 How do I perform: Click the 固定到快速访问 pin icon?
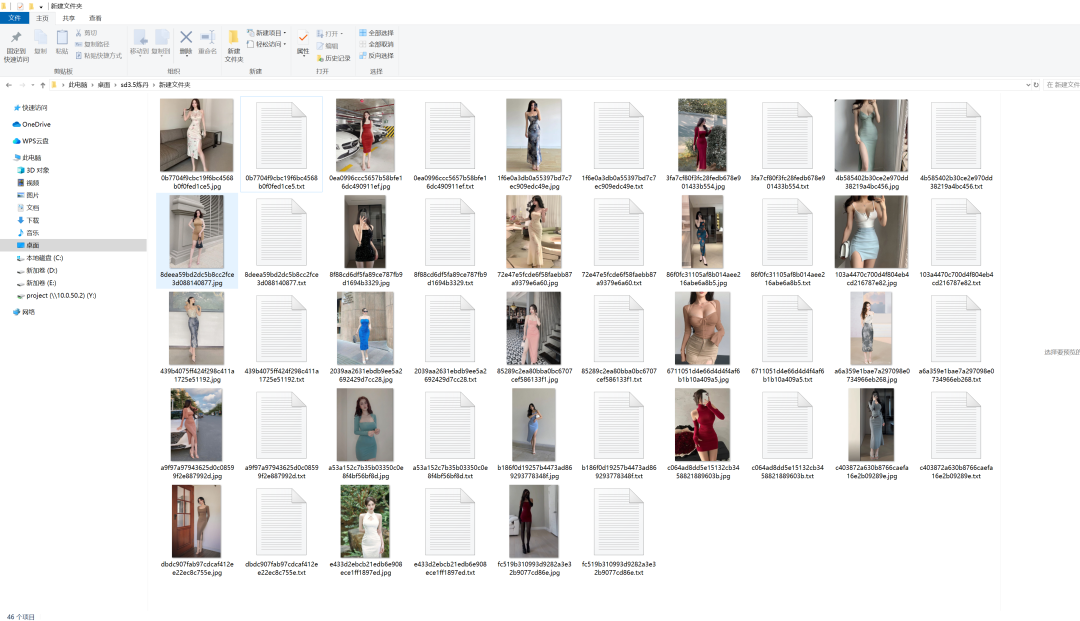(x=16, y=37)
